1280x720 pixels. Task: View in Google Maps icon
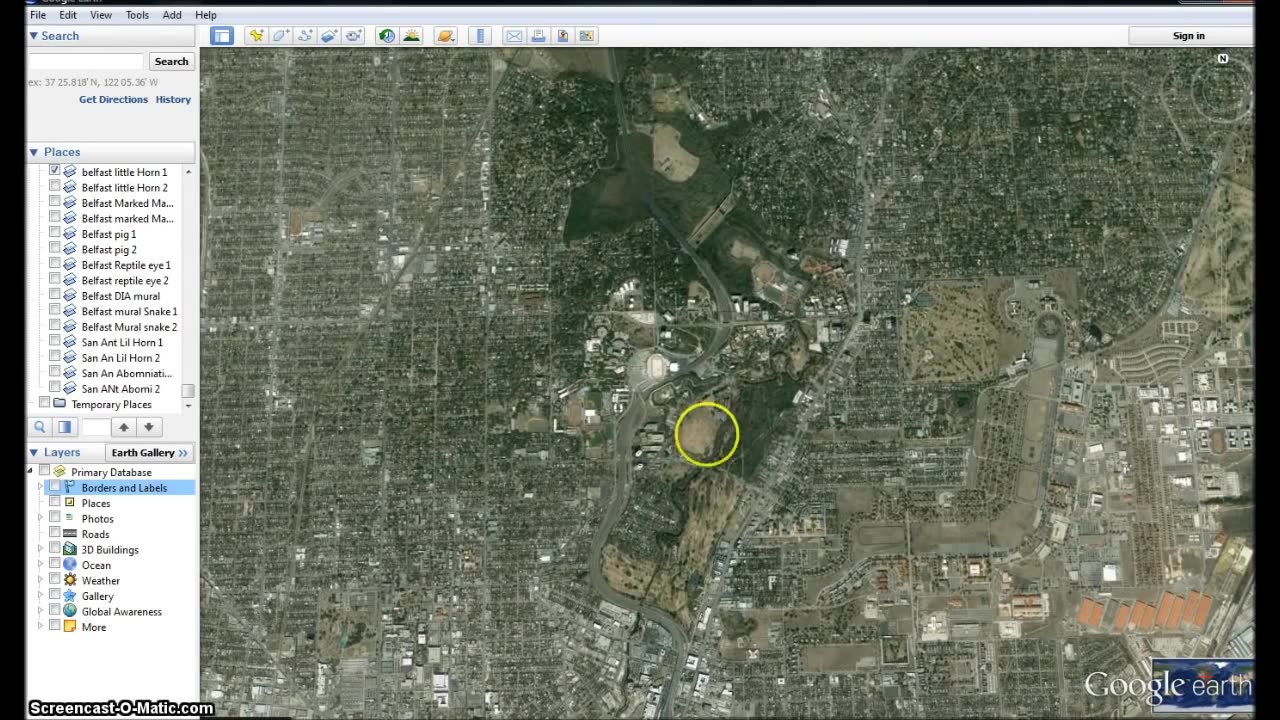[x=587, y=36]
